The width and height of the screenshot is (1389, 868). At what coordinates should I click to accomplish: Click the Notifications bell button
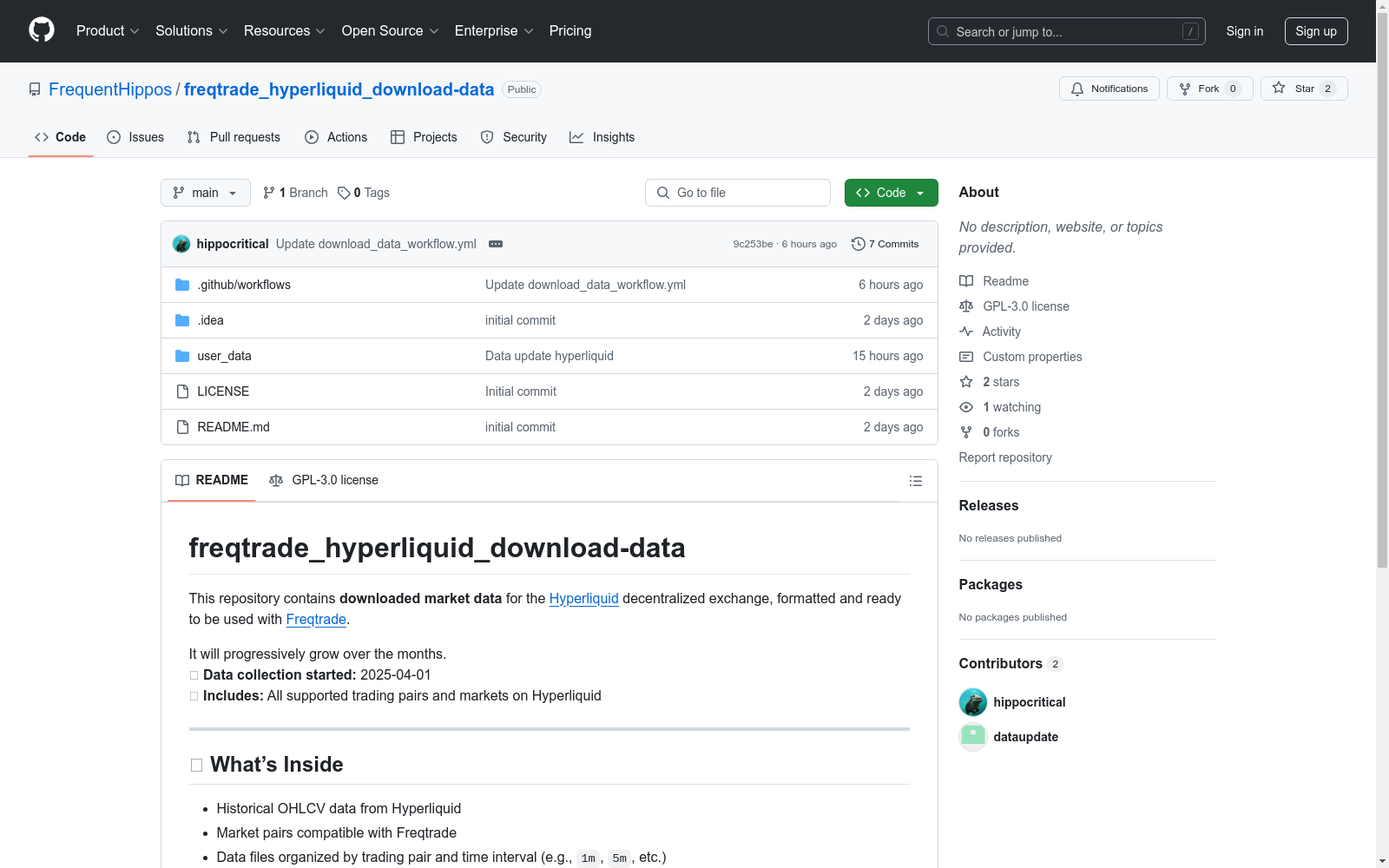click(x=1109, y=89)
